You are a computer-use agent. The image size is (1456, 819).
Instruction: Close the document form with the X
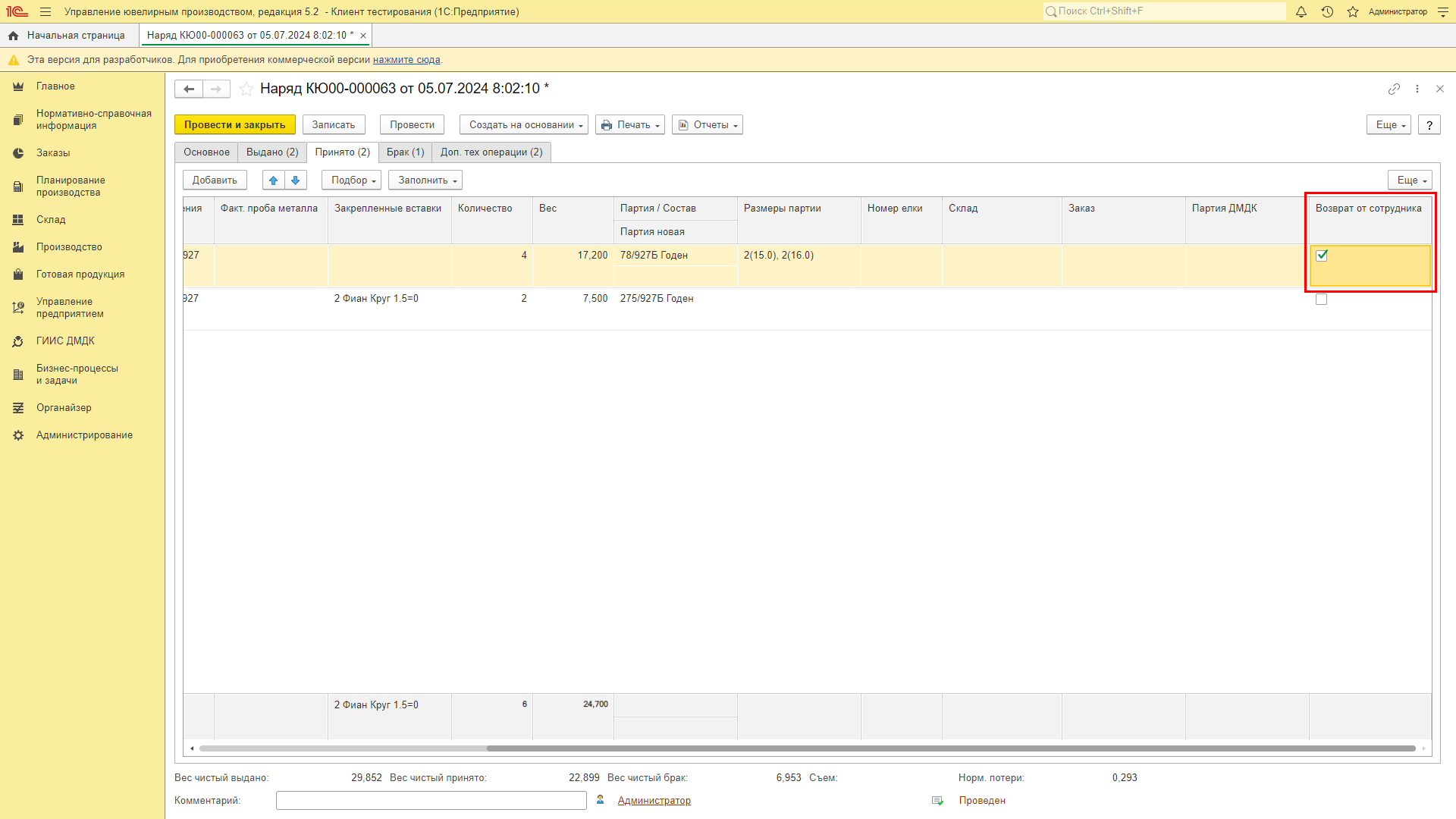tap(1440, 89)
